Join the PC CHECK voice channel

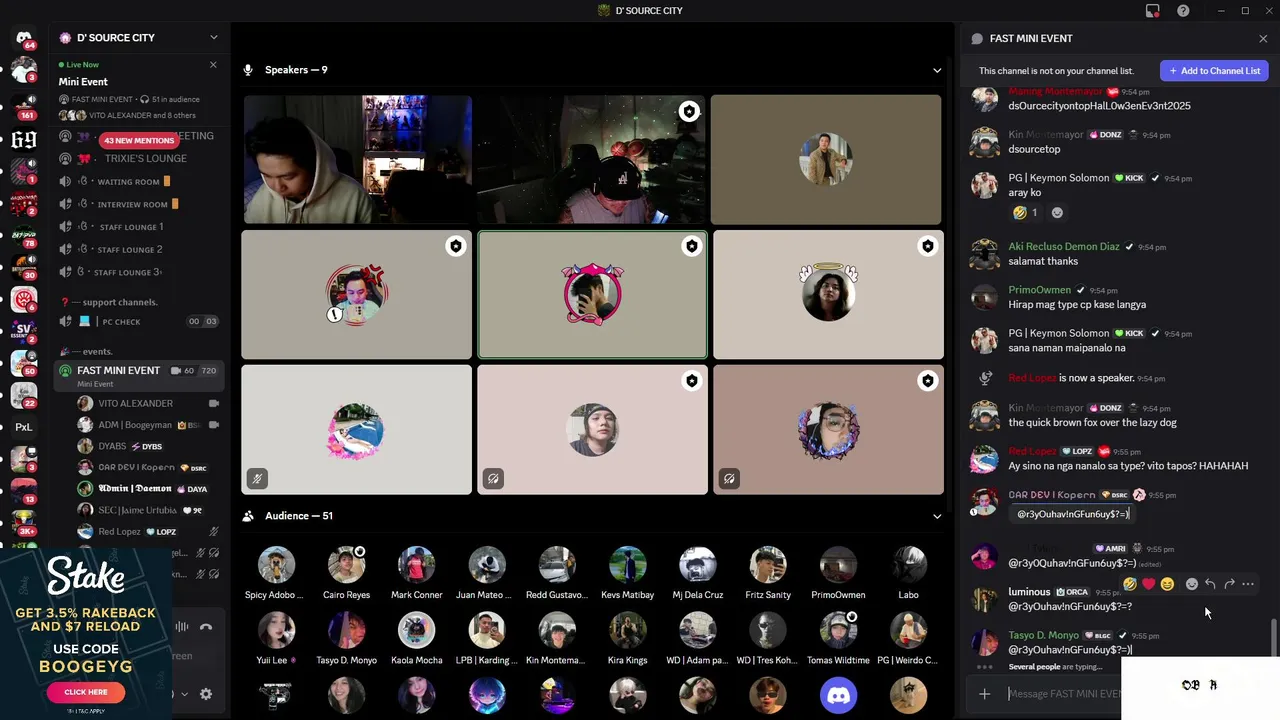138,321
